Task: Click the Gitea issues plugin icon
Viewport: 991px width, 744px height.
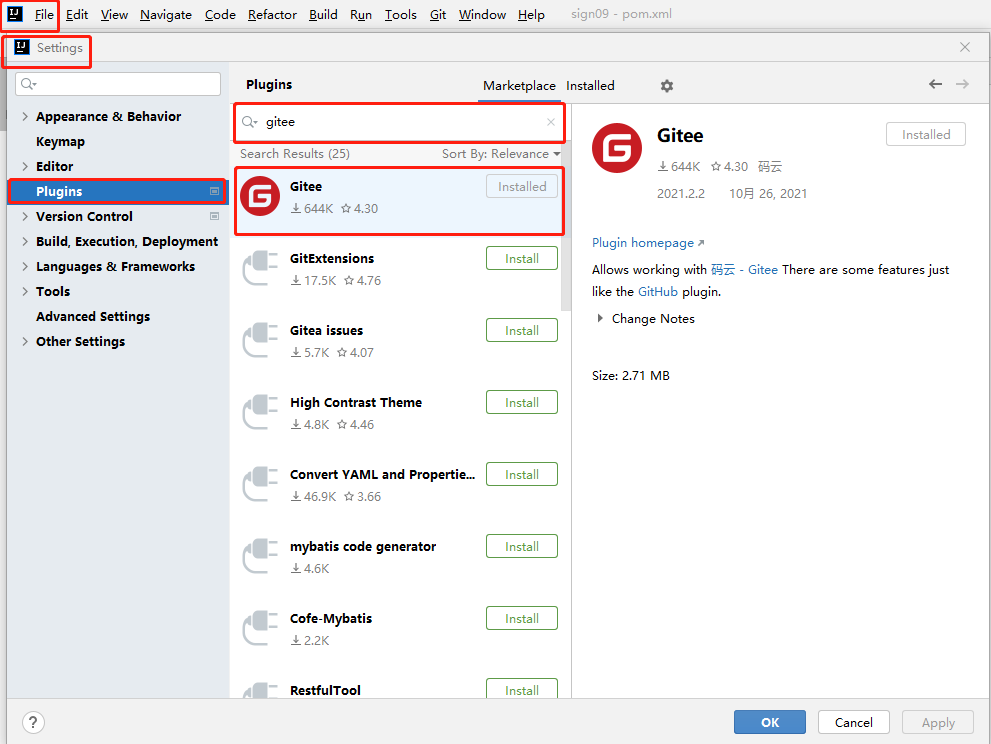Action: (x=260, y=340)
